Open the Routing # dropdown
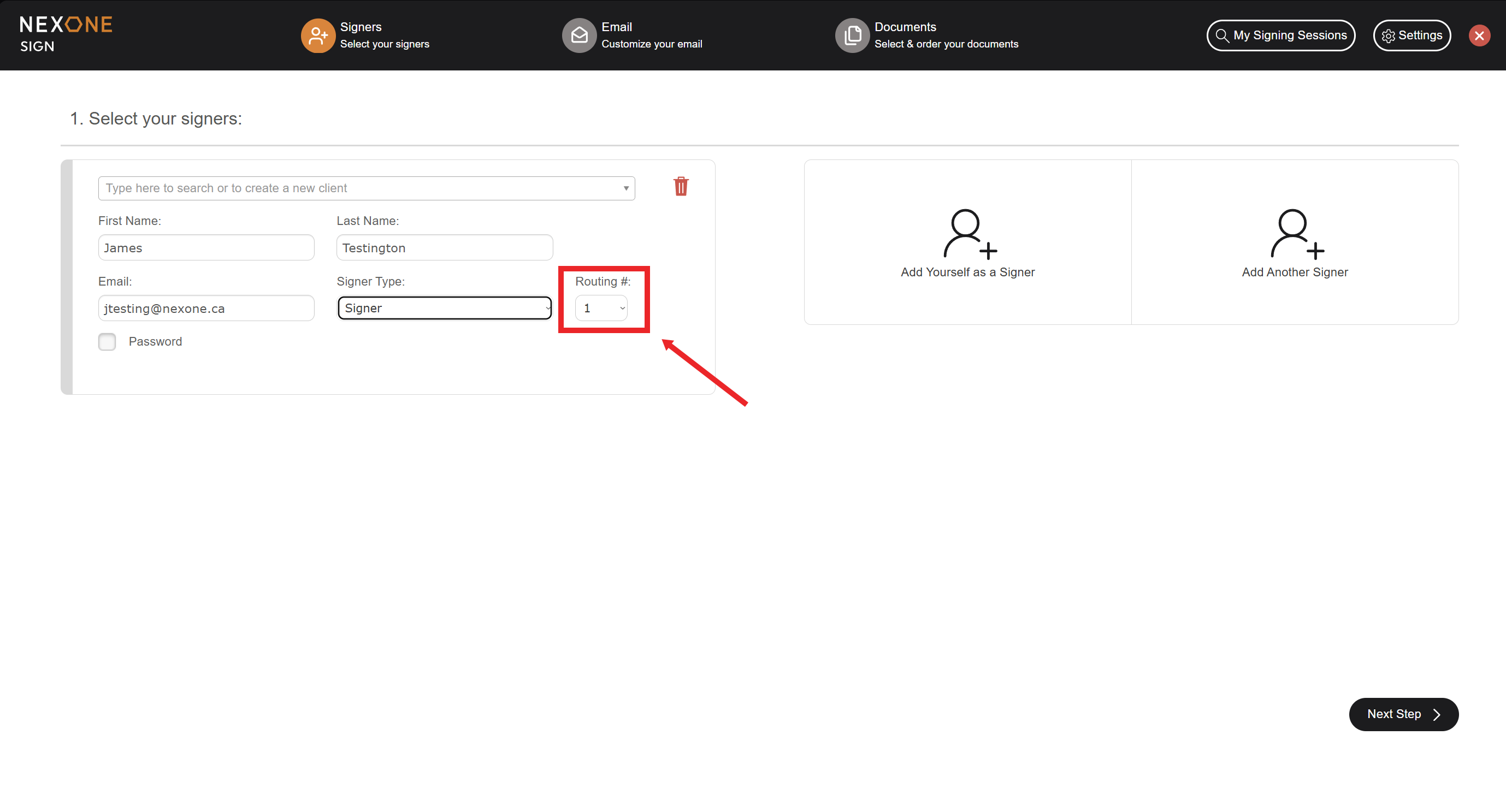1506x812 pixels. click(601, 308)
